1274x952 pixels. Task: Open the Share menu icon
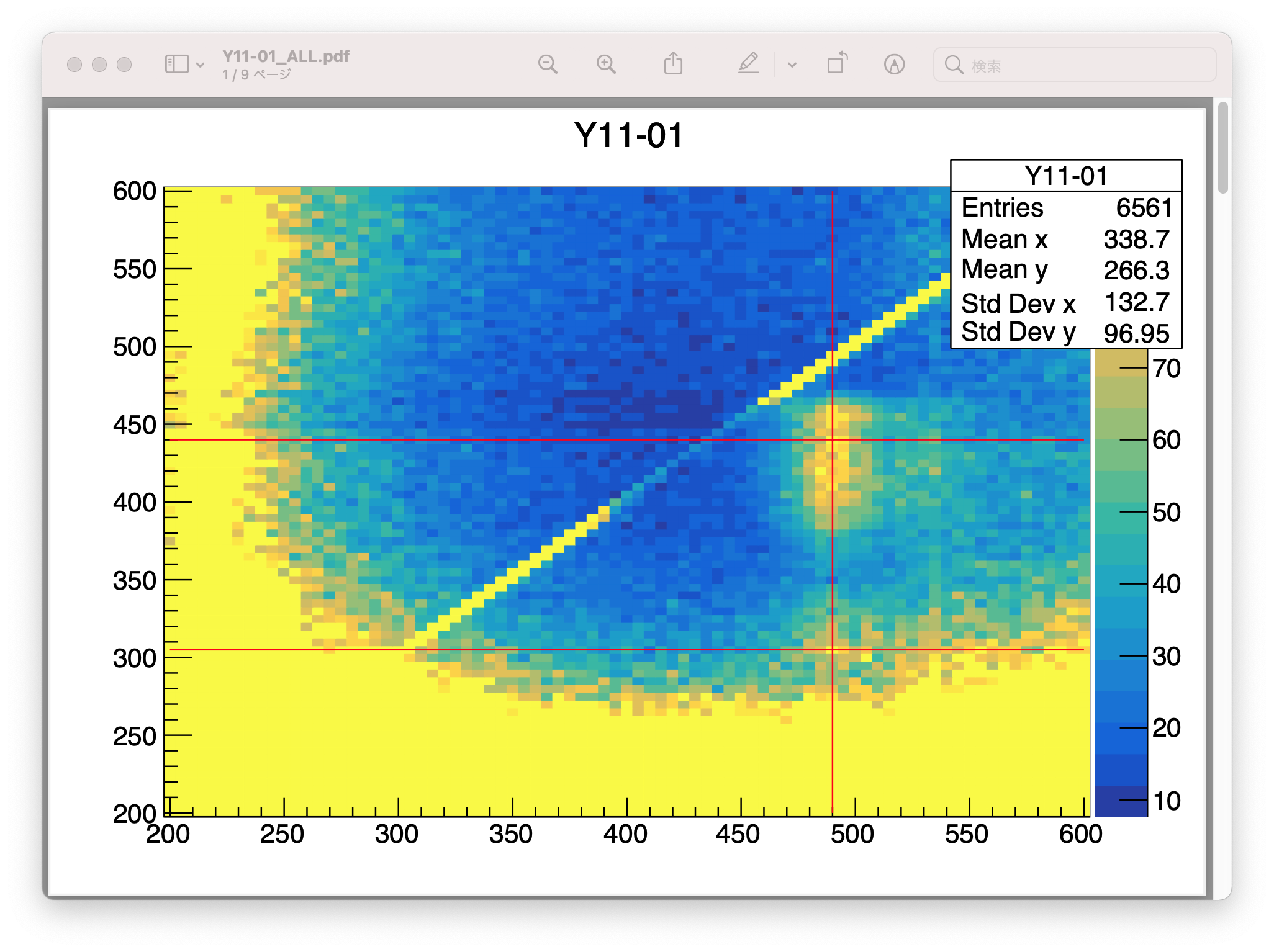pyautogui.click(x=673, y=63)
